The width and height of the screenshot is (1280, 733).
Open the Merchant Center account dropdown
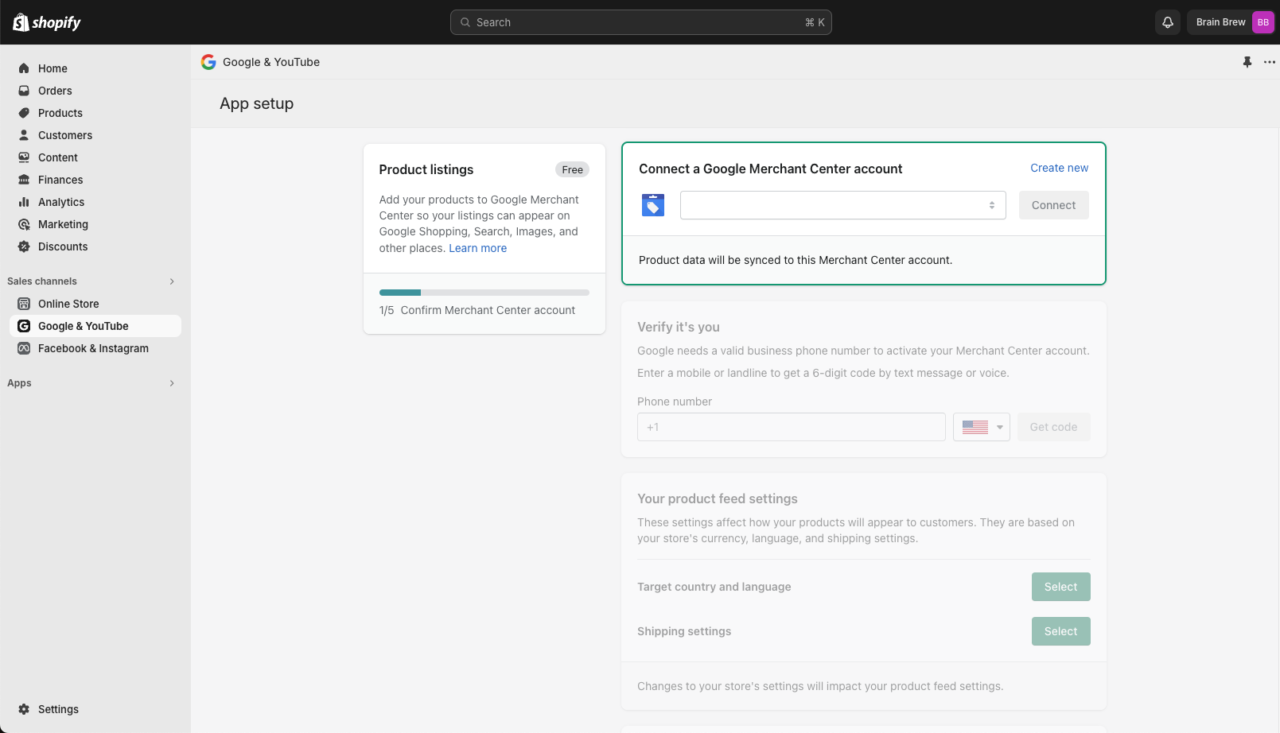pyautogui.click(x=842, y=205)
